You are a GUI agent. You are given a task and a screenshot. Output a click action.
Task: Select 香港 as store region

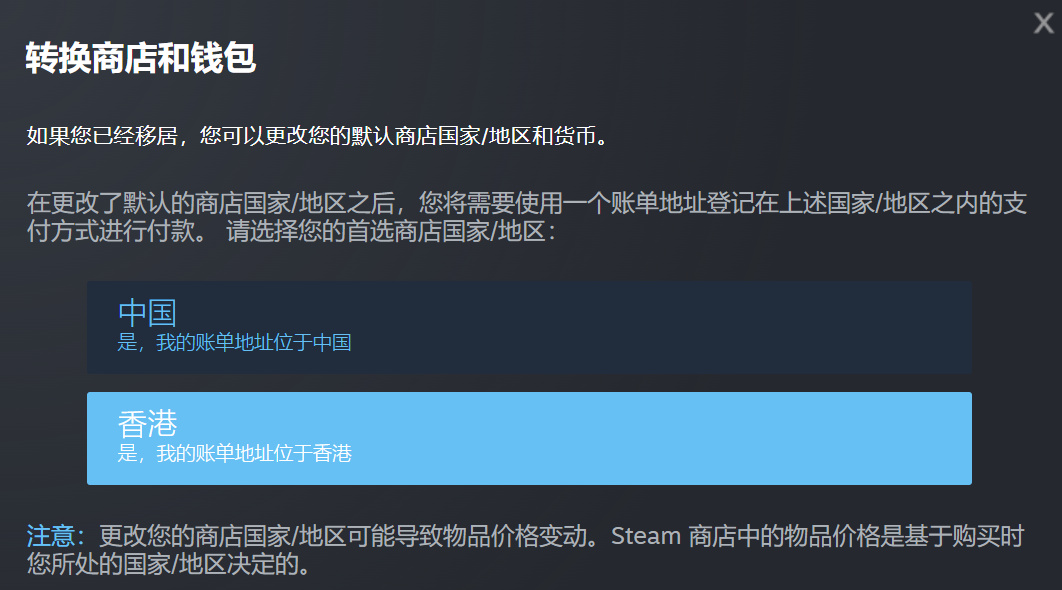click(x=529, y=438)
